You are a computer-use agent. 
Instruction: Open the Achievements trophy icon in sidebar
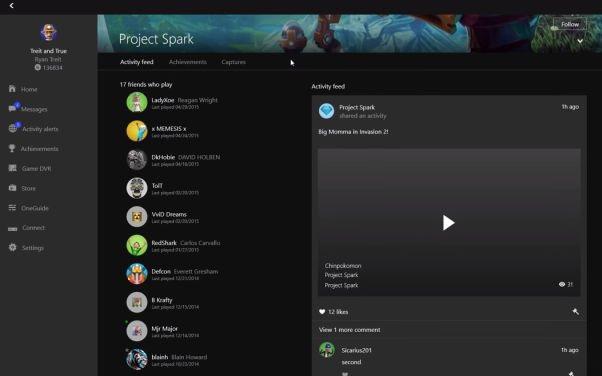(12, 148)
